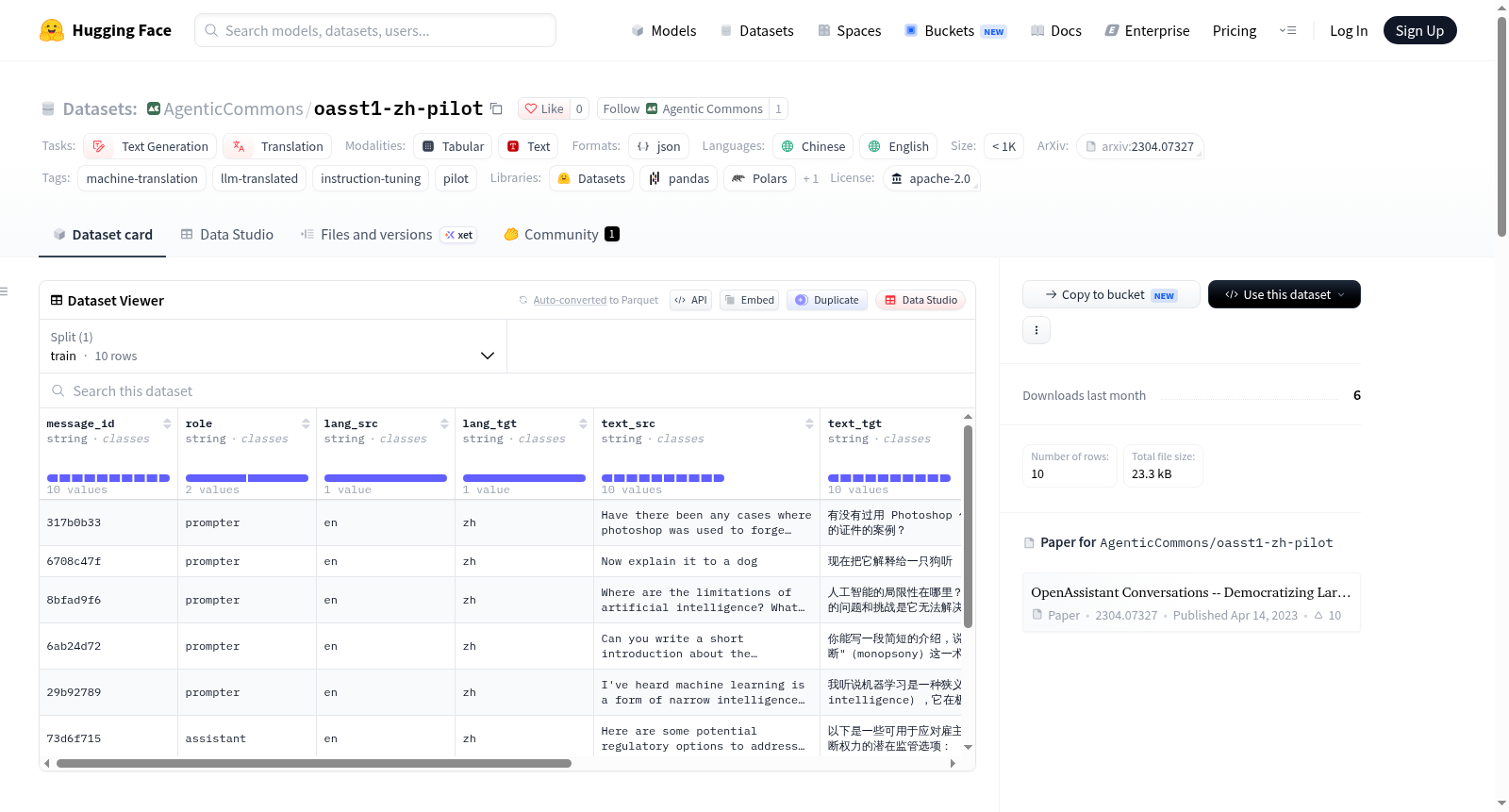Viewport: 1509px width, 812px height.
Task: Click the Embed button
Action: pos(749,301)
